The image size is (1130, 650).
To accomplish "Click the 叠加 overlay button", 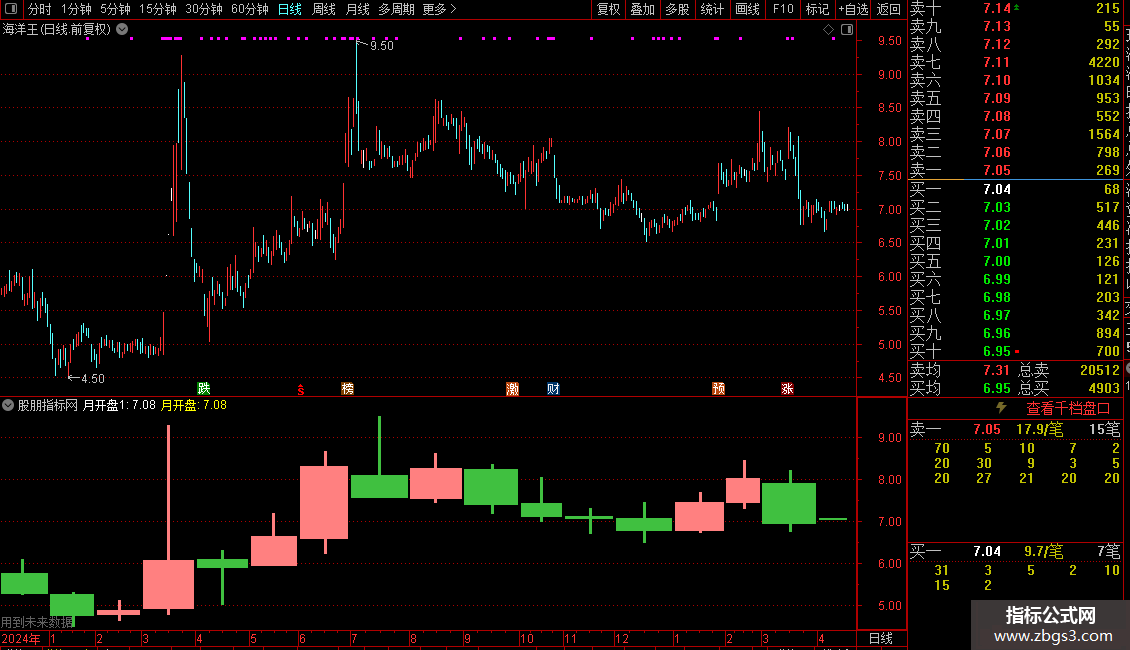I will point(643,9).
